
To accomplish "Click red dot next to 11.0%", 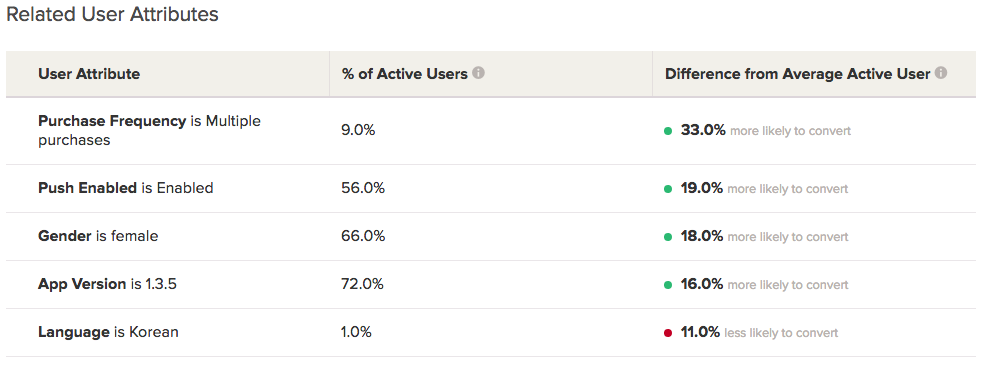I will point(668,333).
